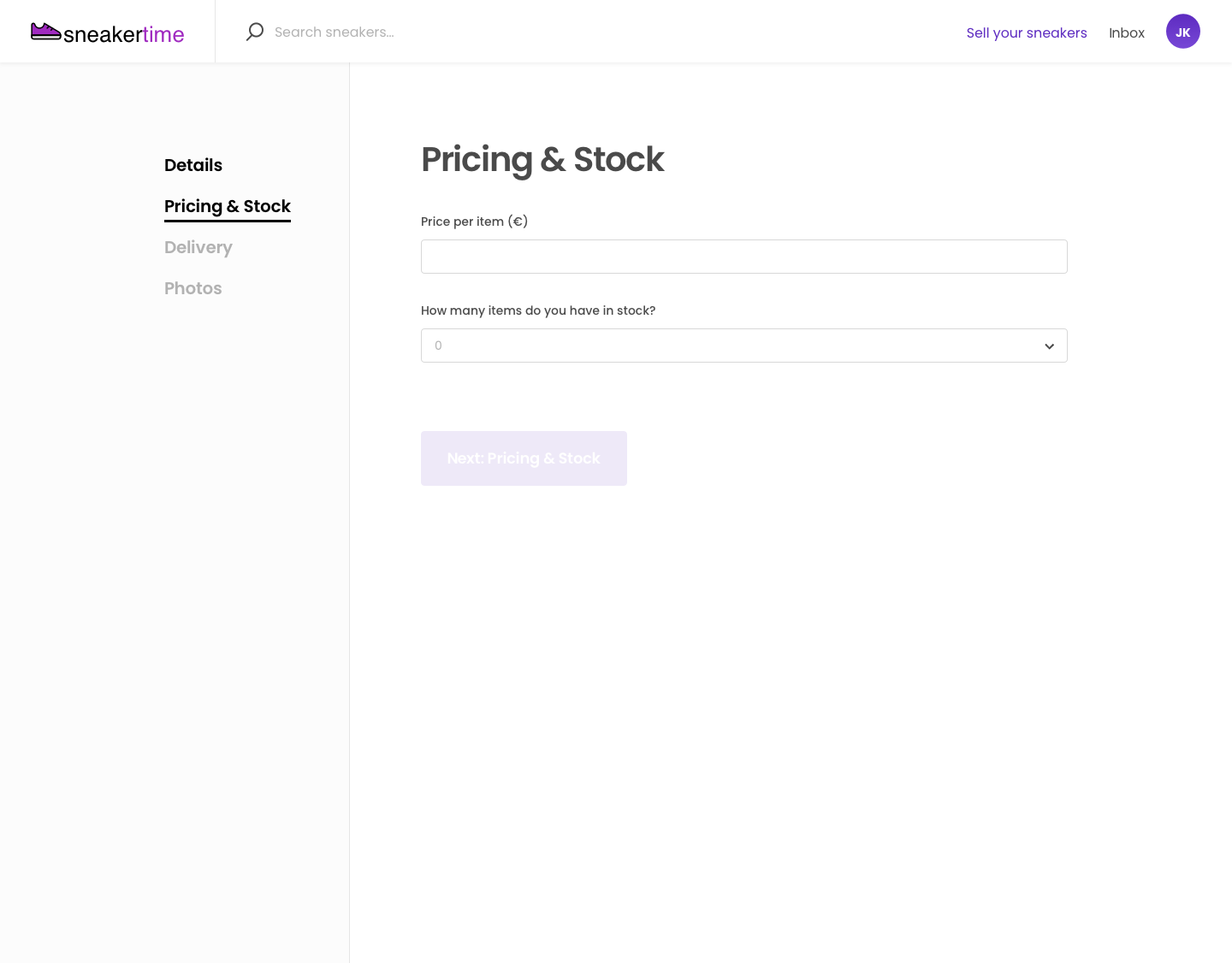Click the purple shoe icon in header

46,29
